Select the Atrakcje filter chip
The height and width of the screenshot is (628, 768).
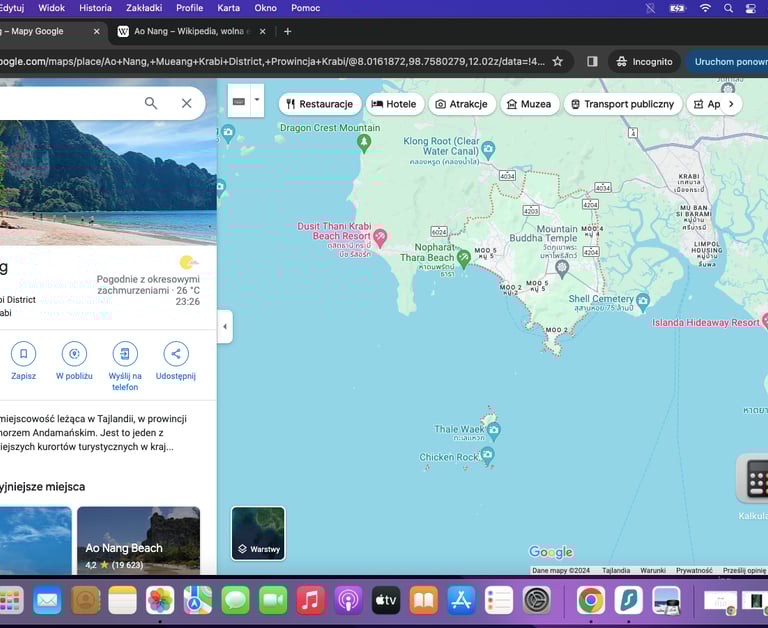pos(461,104)
